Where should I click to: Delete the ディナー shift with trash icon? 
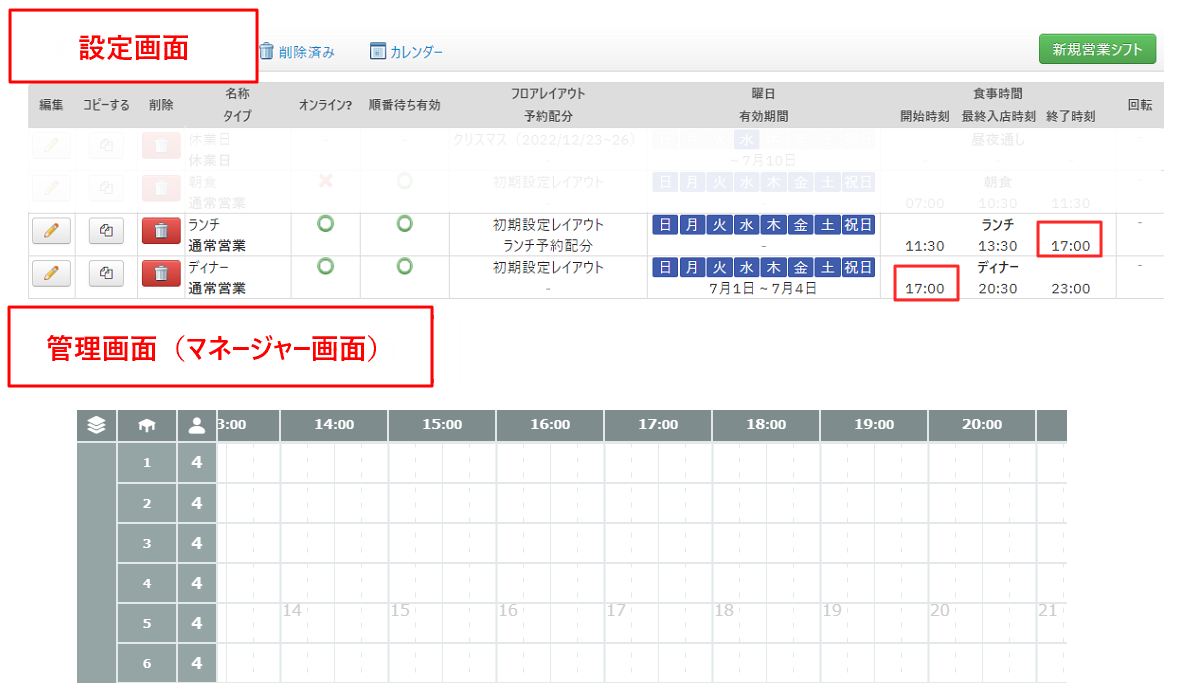tap(161, 273)
